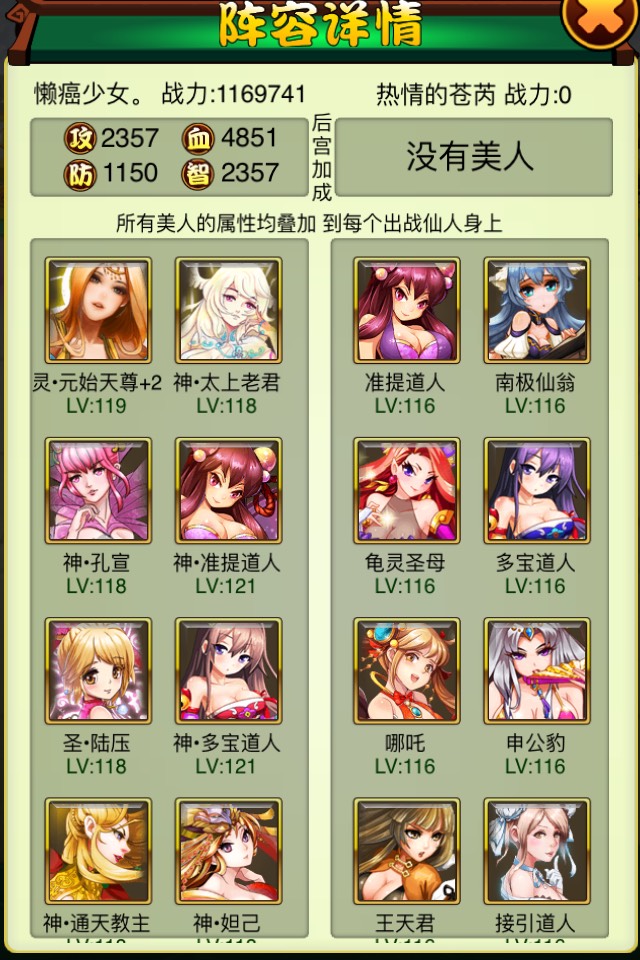Image resolution: width=640 pixels, height=960 pixels.
Task: Click the 攻 attack stat icon
Action: pos(80,138)
